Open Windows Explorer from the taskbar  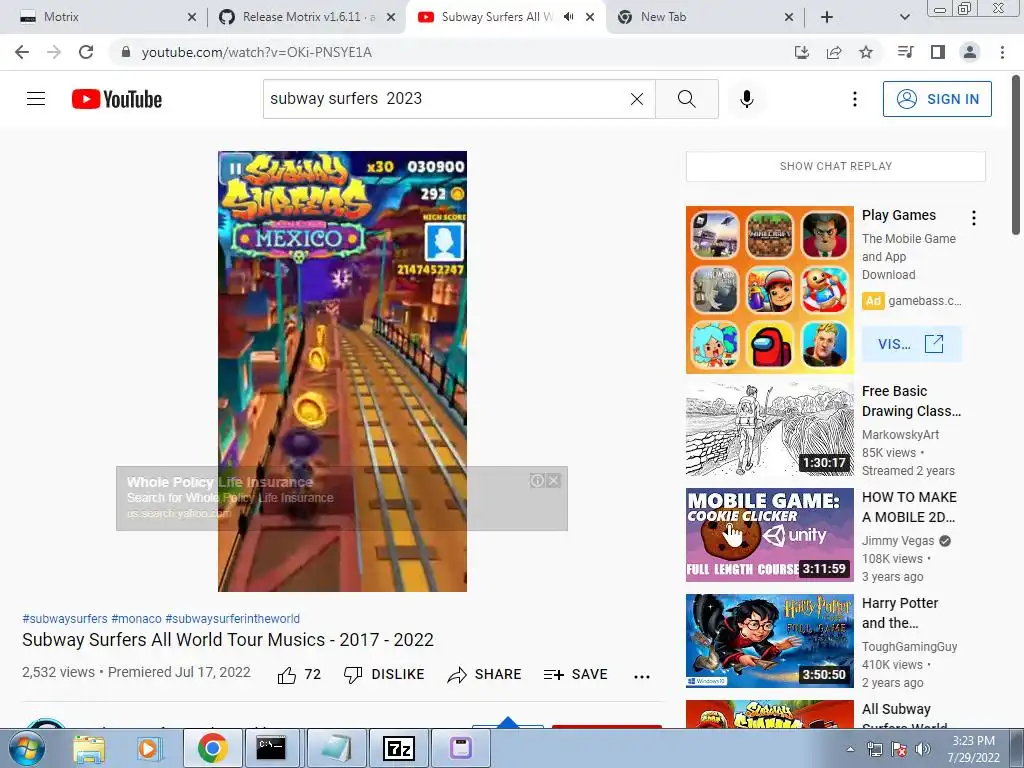tap(89, 748)
